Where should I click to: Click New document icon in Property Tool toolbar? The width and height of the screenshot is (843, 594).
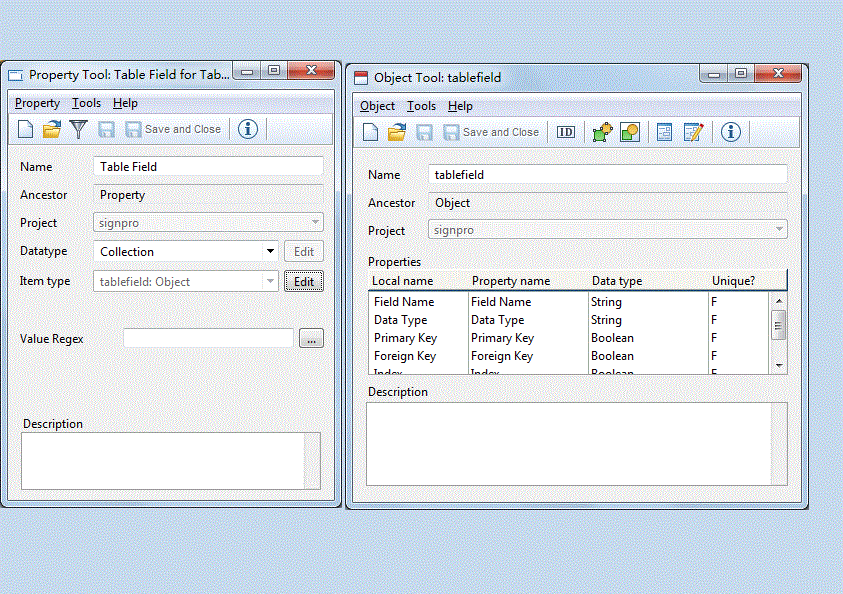26,129
